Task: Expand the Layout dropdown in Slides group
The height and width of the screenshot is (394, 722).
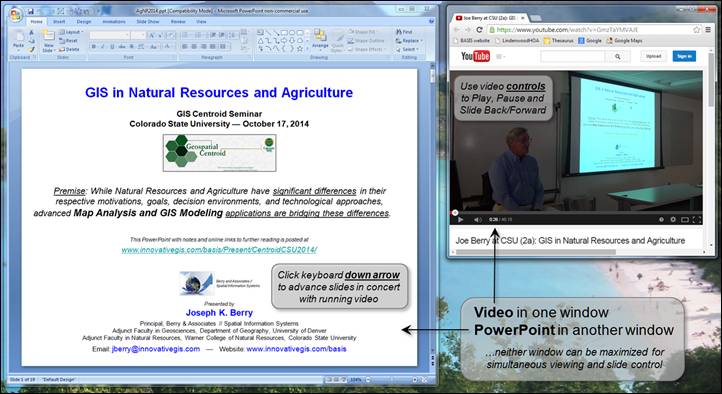Action: pos(71,32)
